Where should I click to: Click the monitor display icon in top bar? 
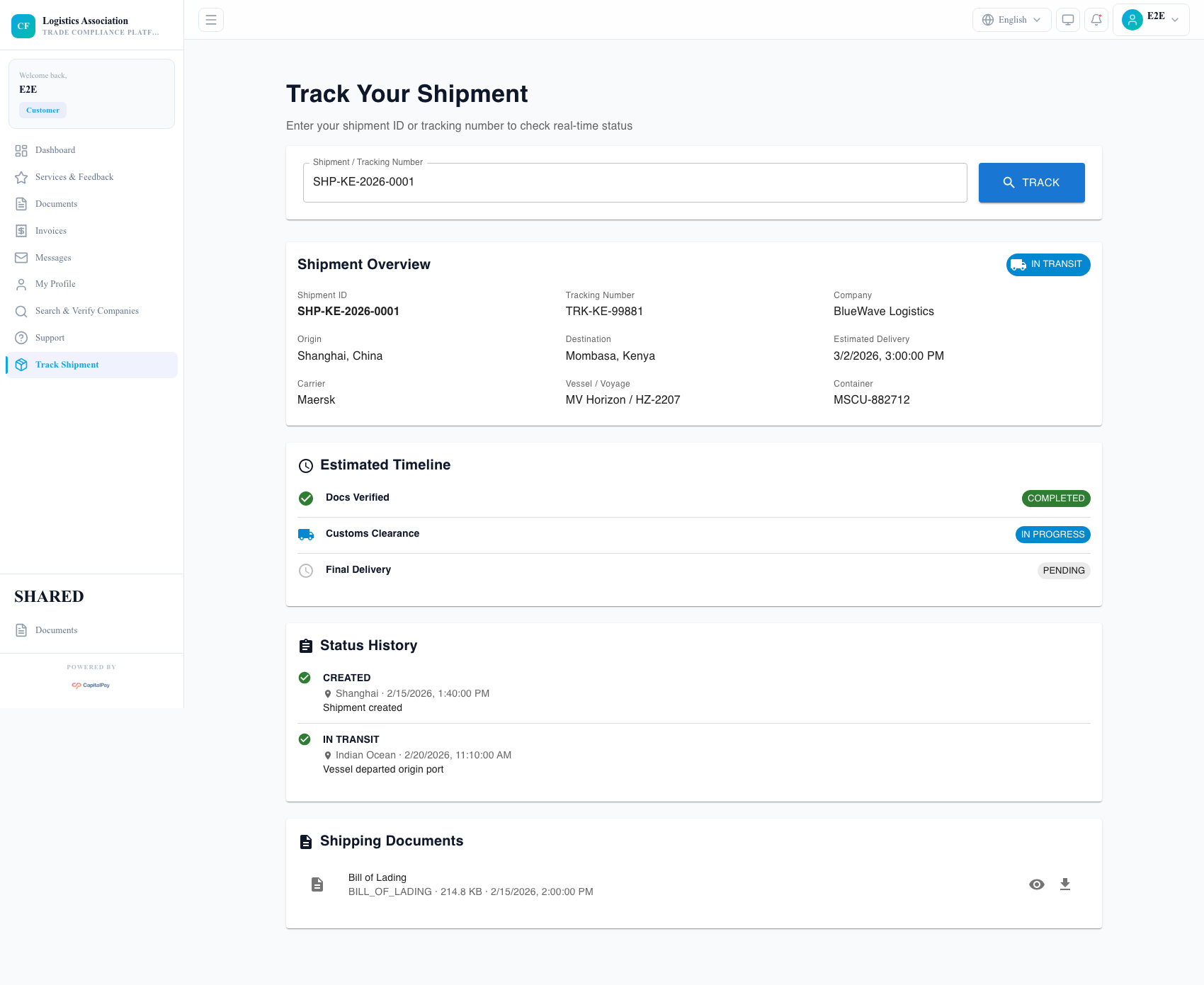(x=1067, y=19)
